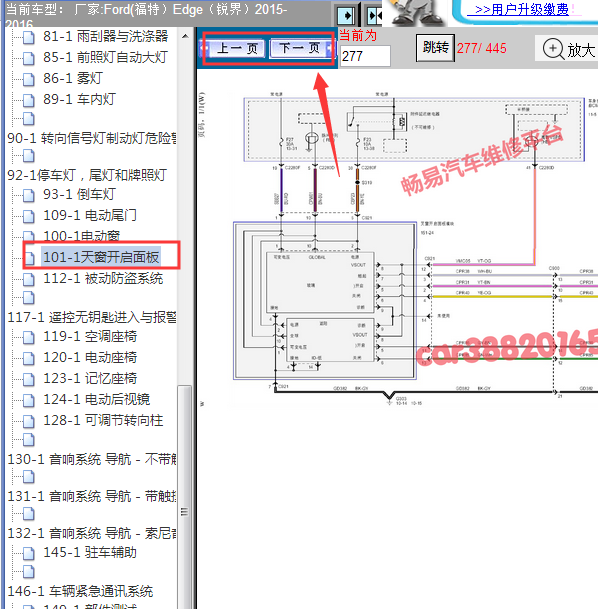Open 117-1 遥控无钥匙进入与报警 entry

92,317
